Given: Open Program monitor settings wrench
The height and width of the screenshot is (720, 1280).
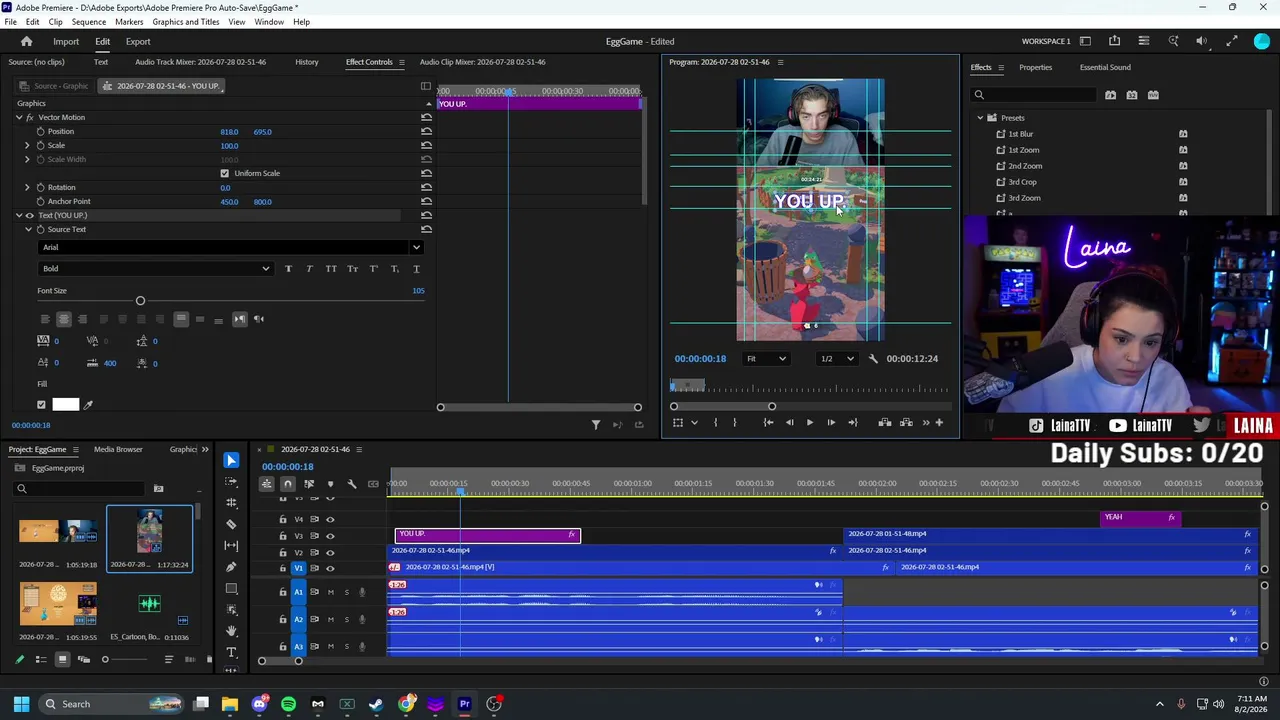Looking at the screenshot, I should (x=873, y=358).
